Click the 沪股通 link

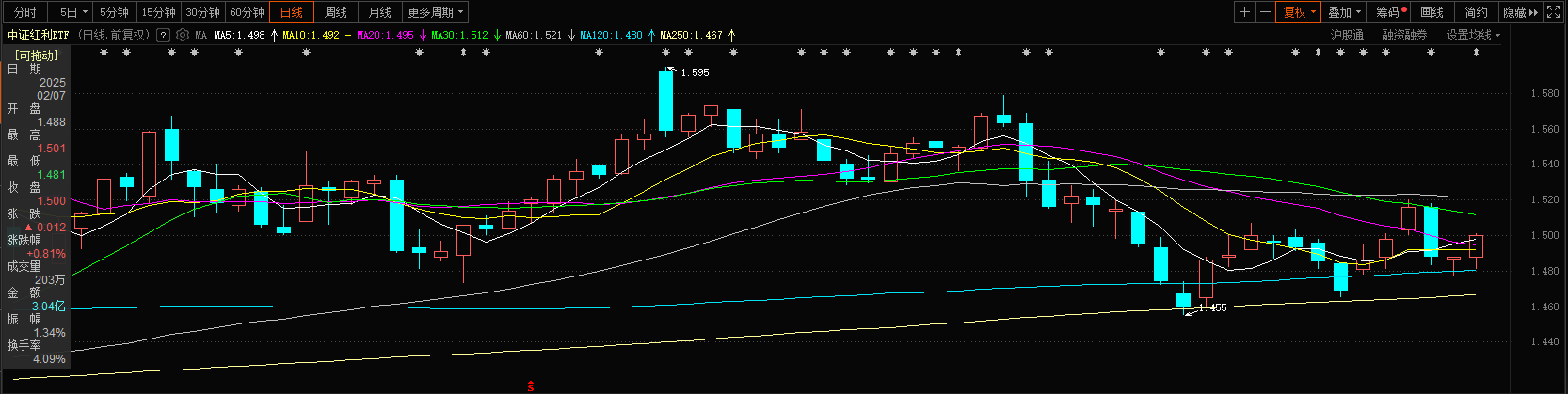click(x=1347, y=35)
